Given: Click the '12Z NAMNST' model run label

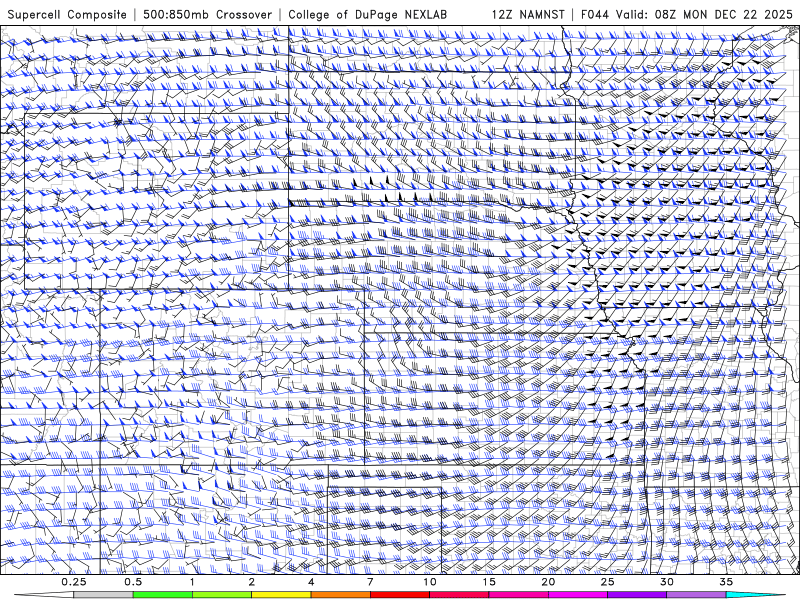Looking at the screenshot, I should tap(528, 14).
